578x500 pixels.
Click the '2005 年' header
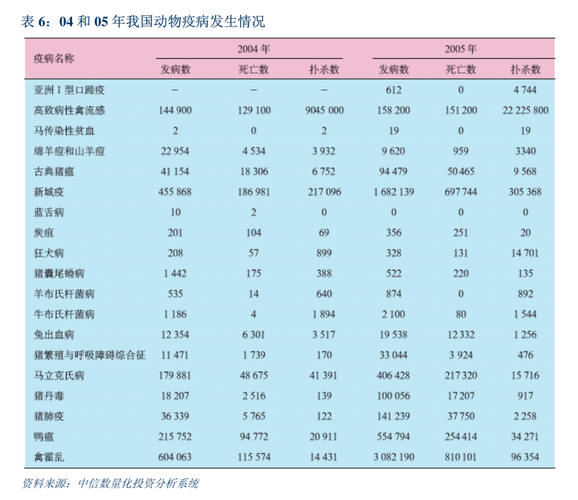point(460,49)
